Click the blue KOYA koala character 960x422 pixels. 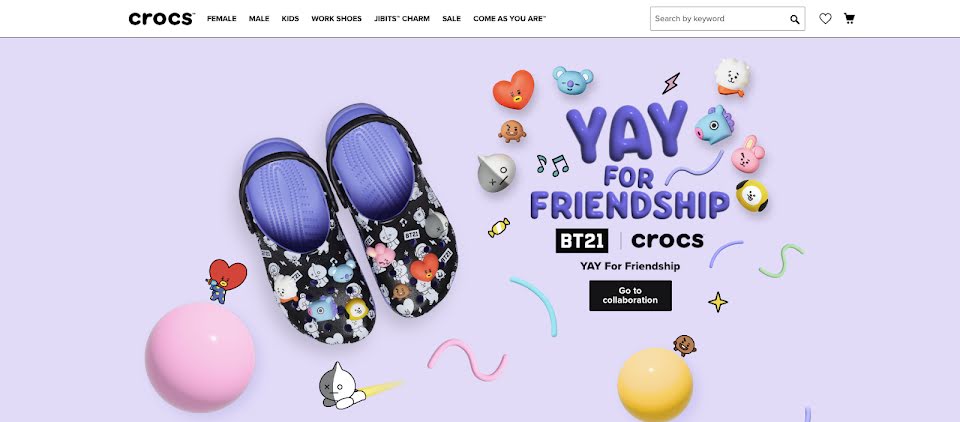coord(572,80)
